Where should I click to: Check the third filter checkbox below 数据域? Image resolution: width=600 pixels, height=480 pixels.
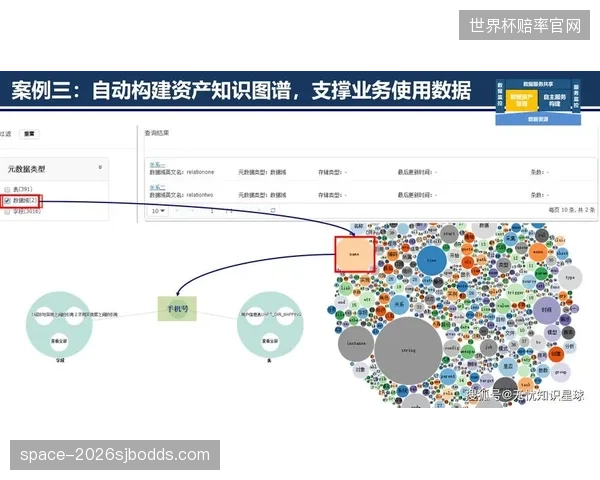click(x=7, y=212)
